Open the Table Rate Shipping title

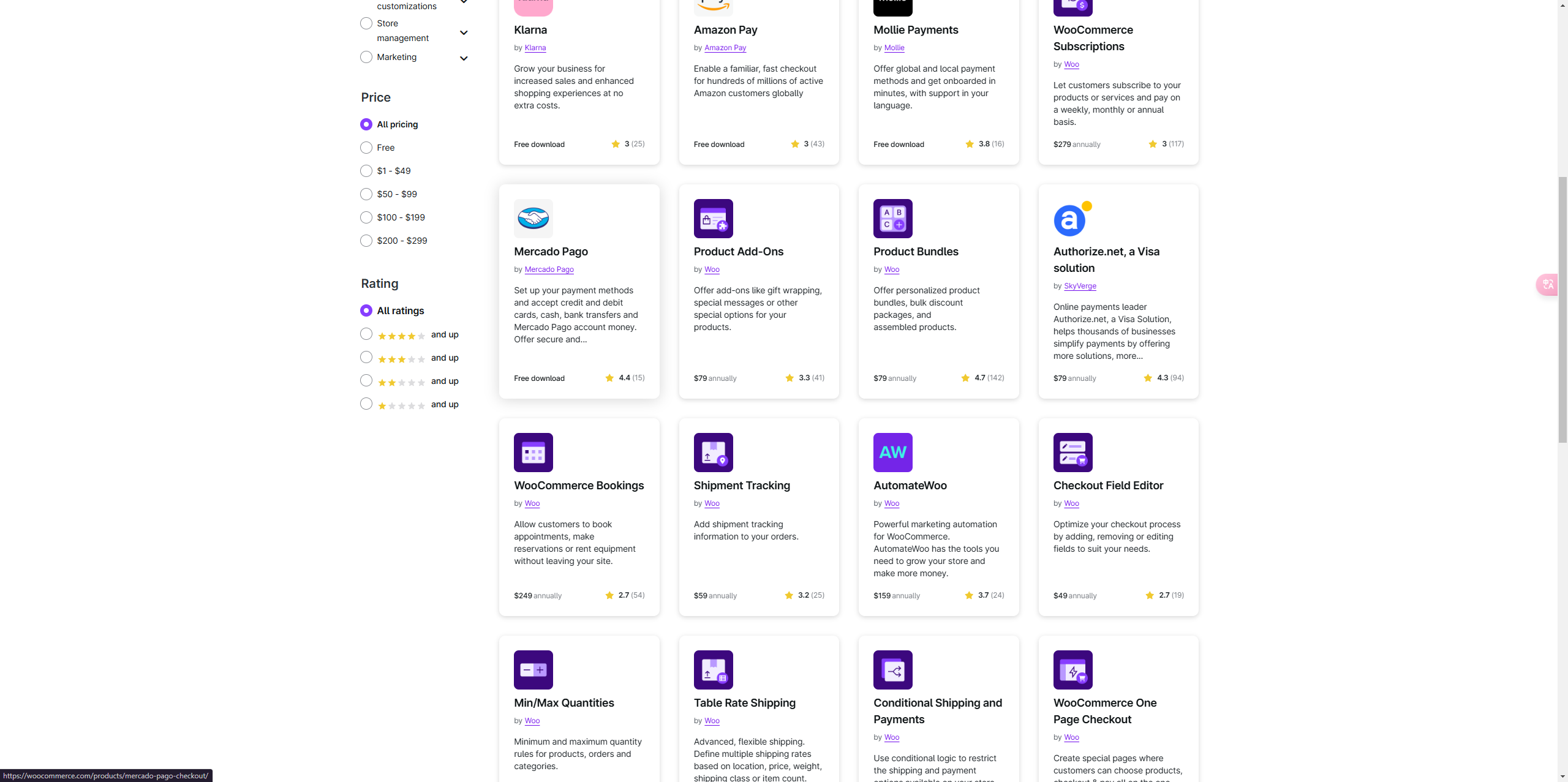pos(745,703)
